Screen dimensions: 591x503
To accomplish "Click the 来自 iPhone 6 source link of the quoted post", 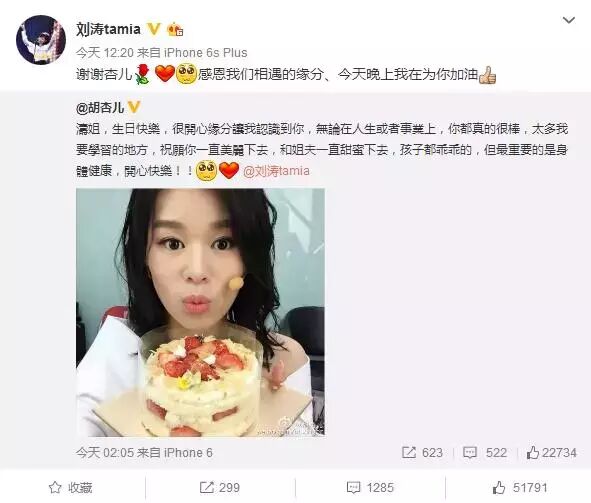I will (x=175, y=452).
